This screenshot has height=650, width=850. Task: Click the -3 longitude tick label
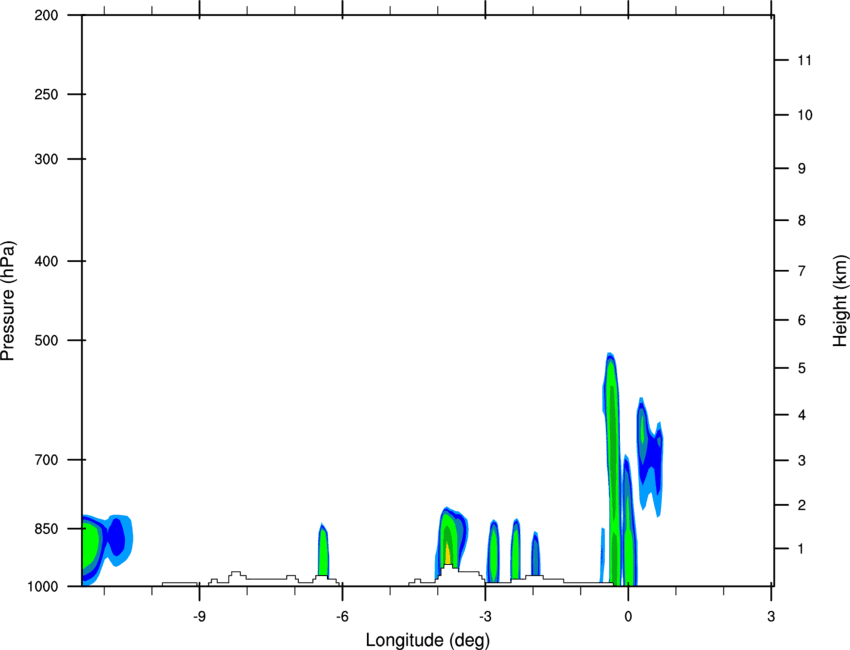tap(485, 617)
